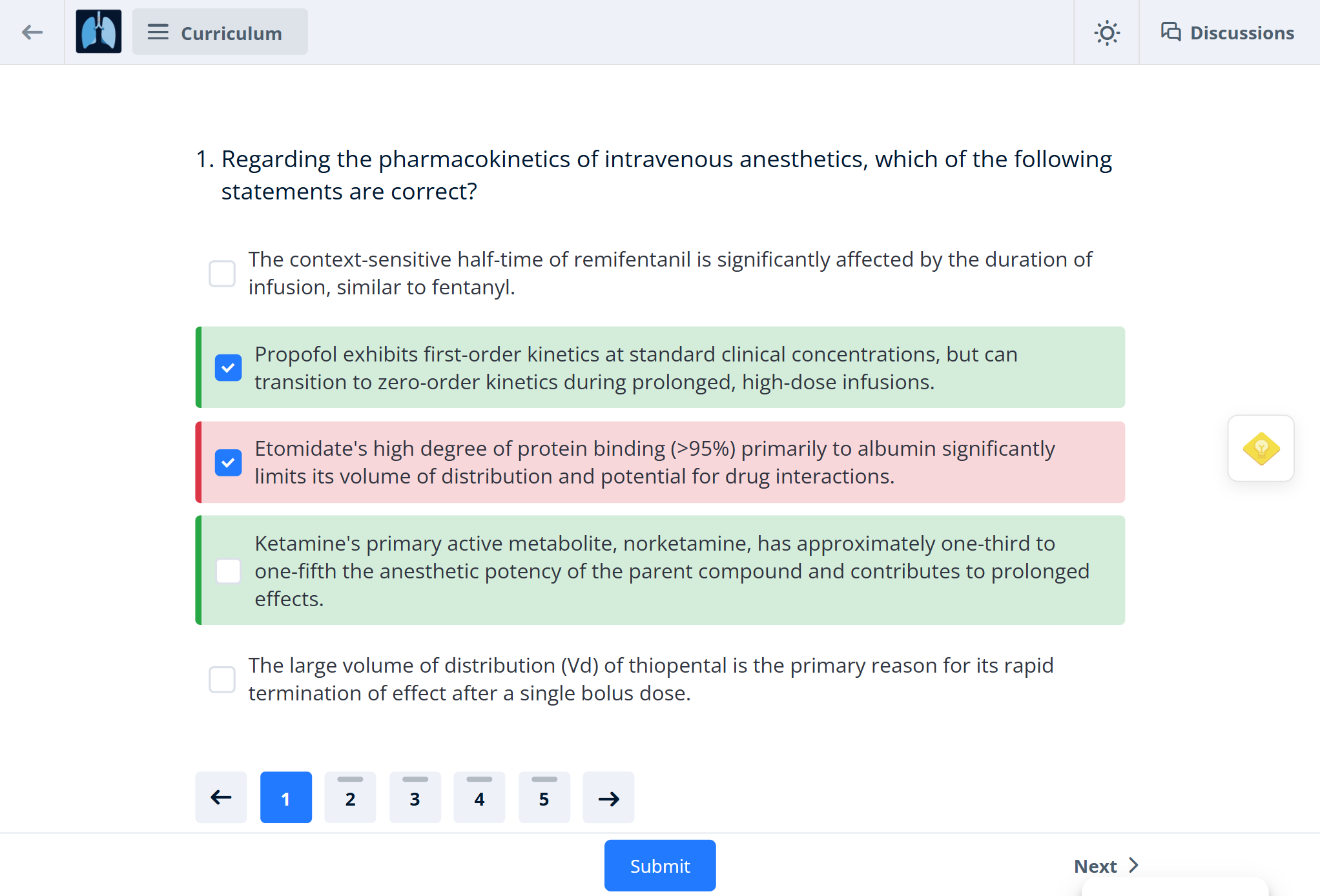The image size is (1320, 896).
Task: Uncheck the Etomidate protein binding option
Action: 229,462
